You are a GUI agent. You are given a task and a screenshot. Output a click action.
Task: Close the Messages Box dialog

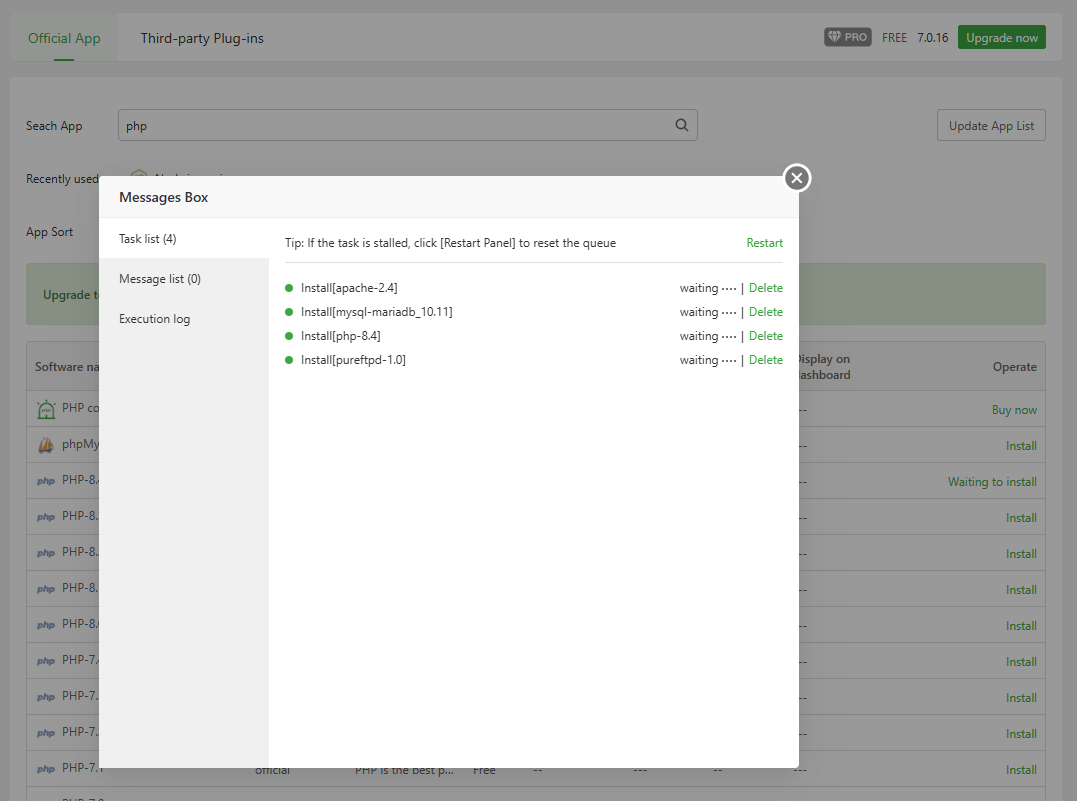tap(796, 178)
